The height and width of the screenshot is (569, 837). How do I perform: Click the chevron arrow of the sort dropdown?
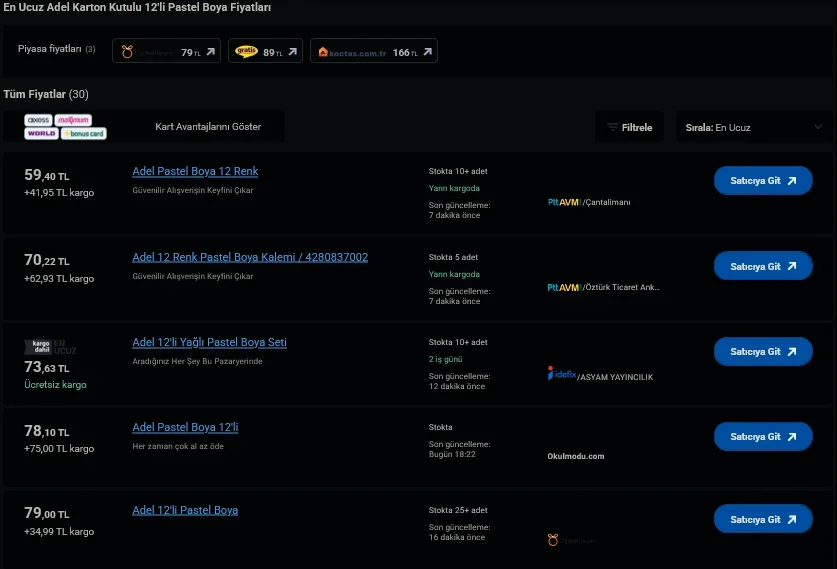pyautogui.click(x=818, y=127)
